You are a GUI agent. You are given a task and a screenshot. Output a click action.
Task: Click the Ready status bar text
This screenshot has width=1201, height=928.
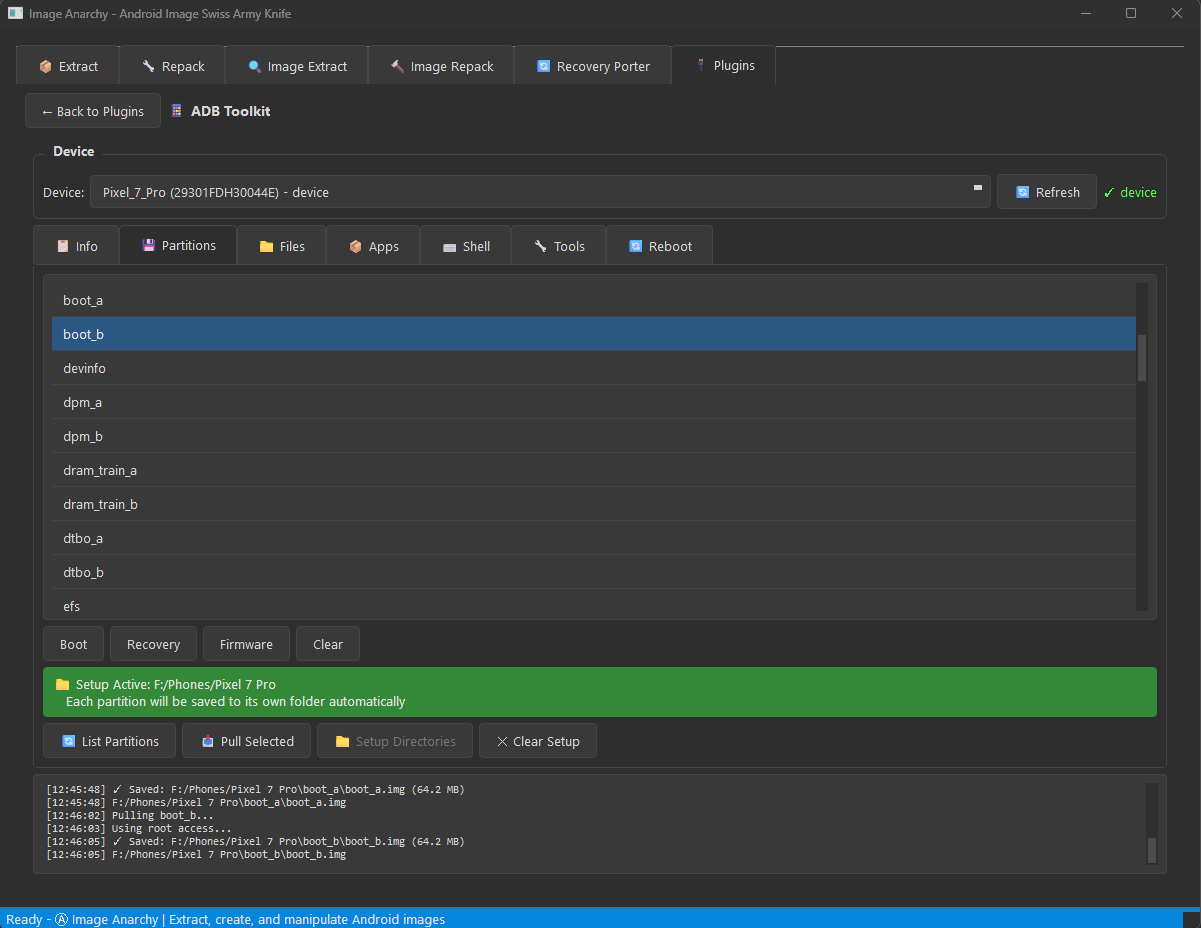(x=226, y=919)
